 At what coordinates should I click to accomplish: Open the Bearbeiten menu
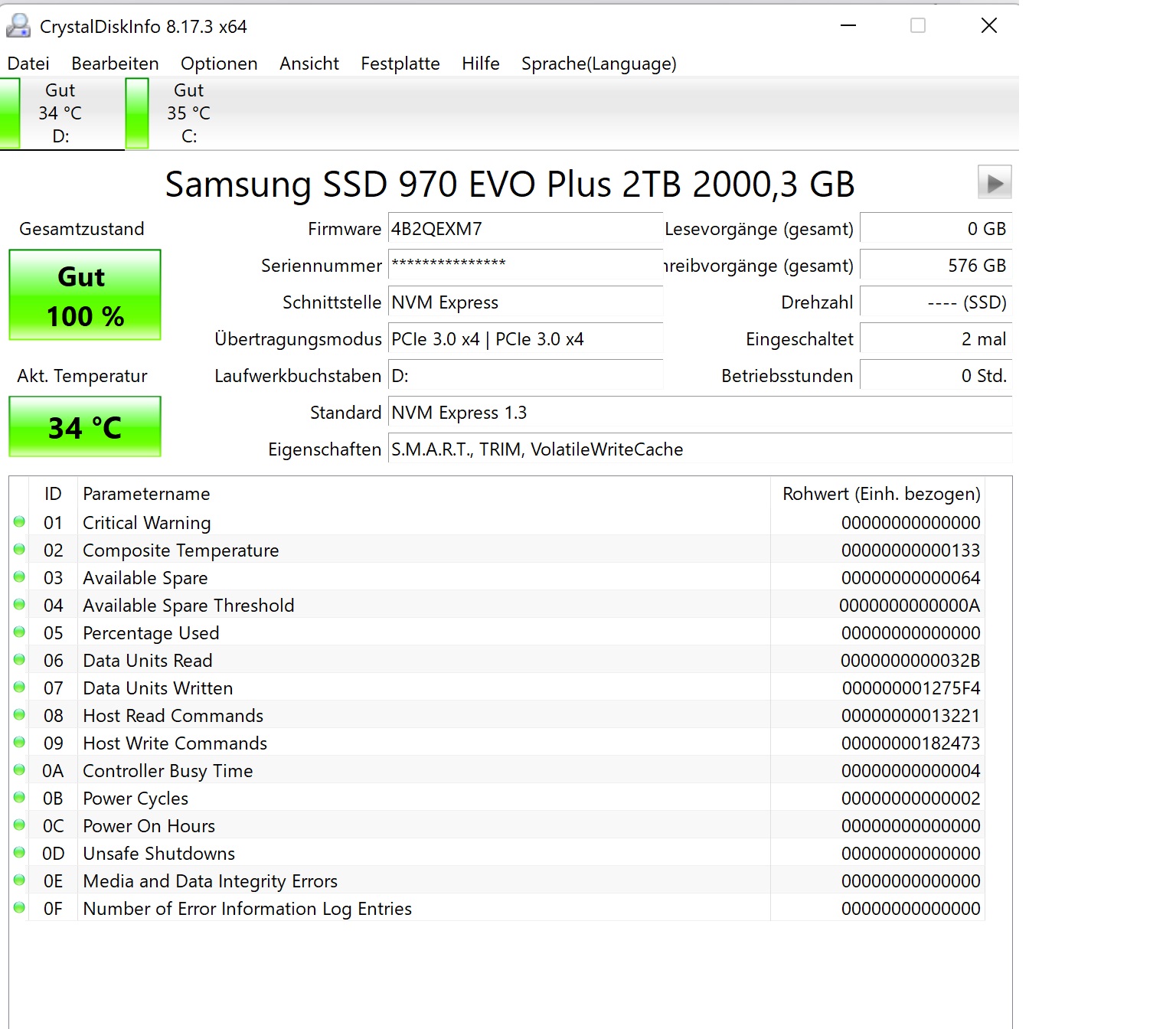(x=115, y=64)
